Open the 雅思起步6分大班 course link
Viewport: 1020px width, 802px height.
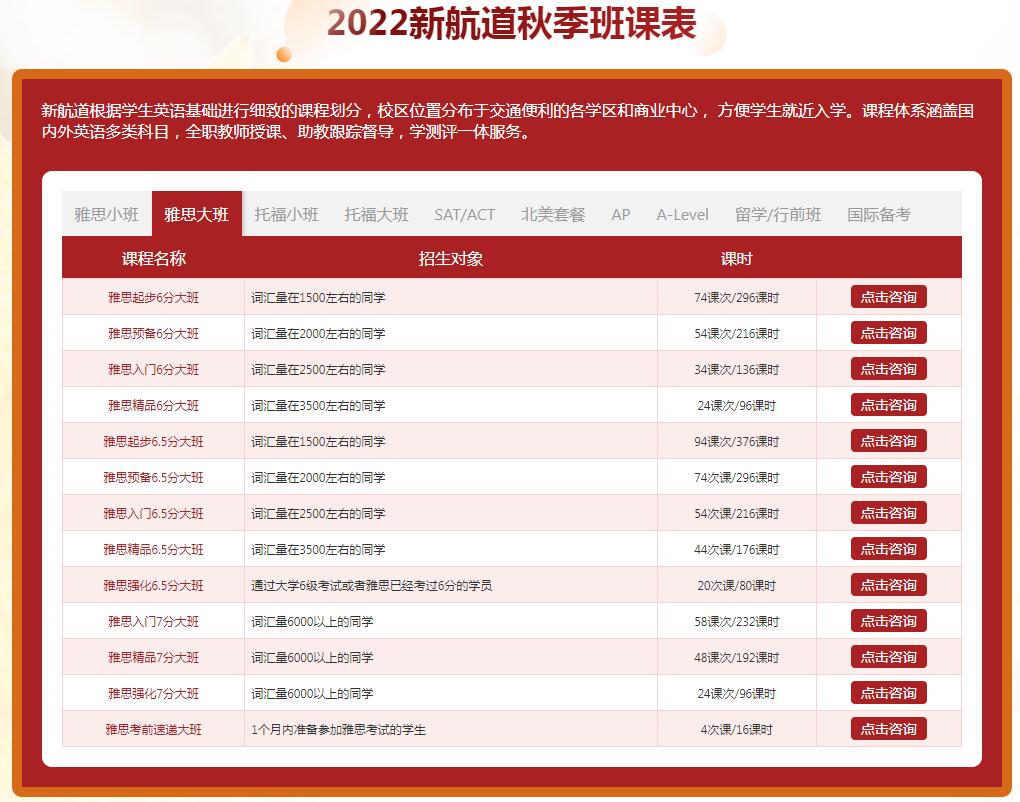point(154,298)
